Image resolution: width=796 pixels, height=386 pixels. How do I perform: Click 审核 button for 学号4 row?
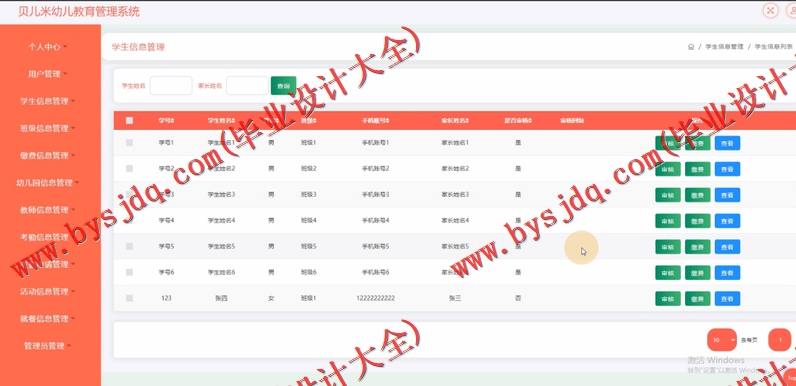(668, 221)
